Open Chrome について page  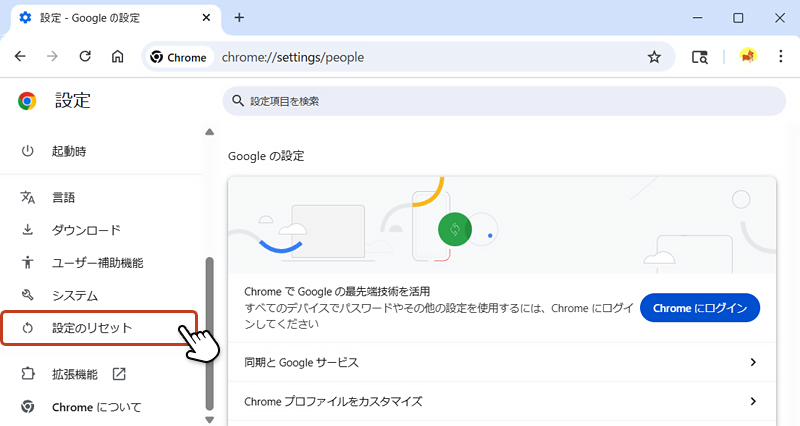coord(101,407)
